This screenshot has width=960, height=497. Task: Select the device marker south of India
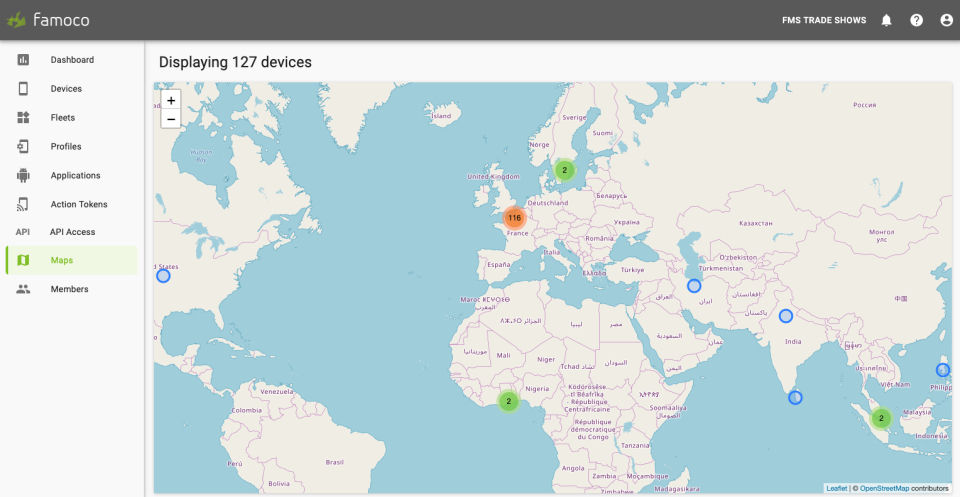(795, 398)
